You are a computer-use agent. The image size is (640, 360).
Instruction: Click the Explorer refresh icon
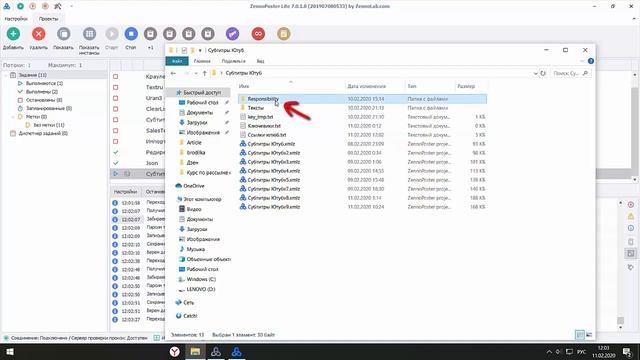[x=543, y=73]
